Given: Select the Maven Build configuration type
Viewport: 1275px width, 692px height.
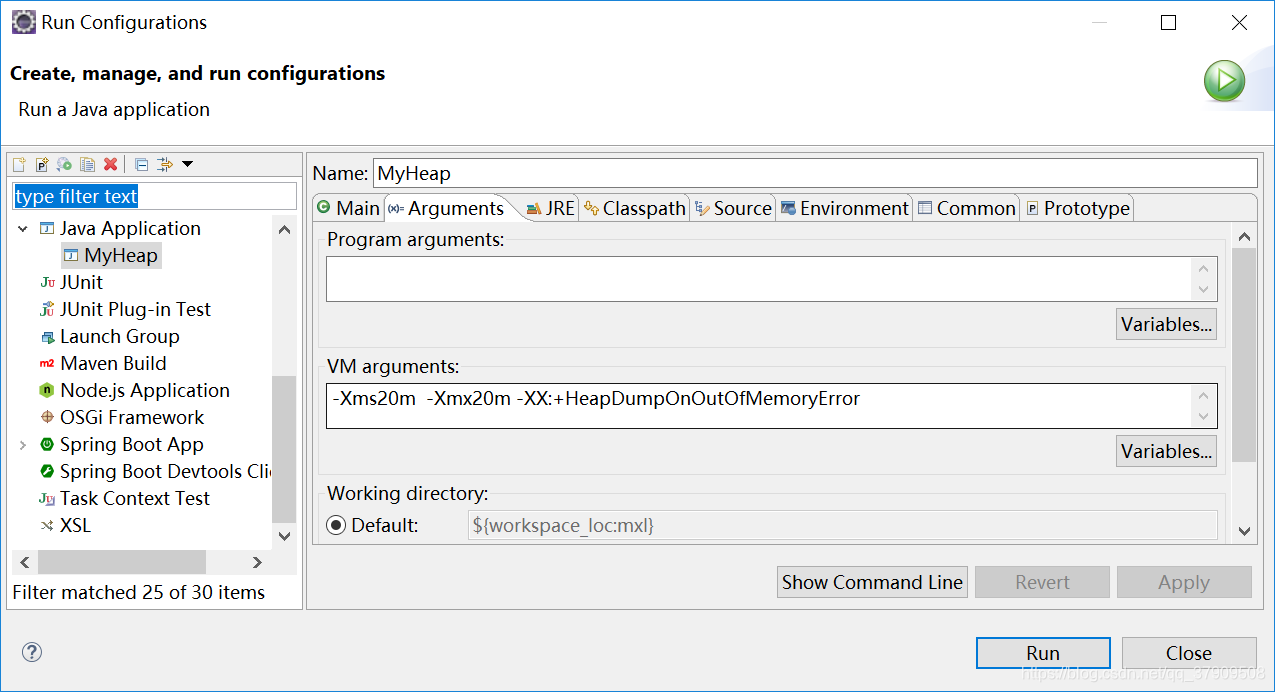Looking at the screenshot, I should click(x=112, y=364).
